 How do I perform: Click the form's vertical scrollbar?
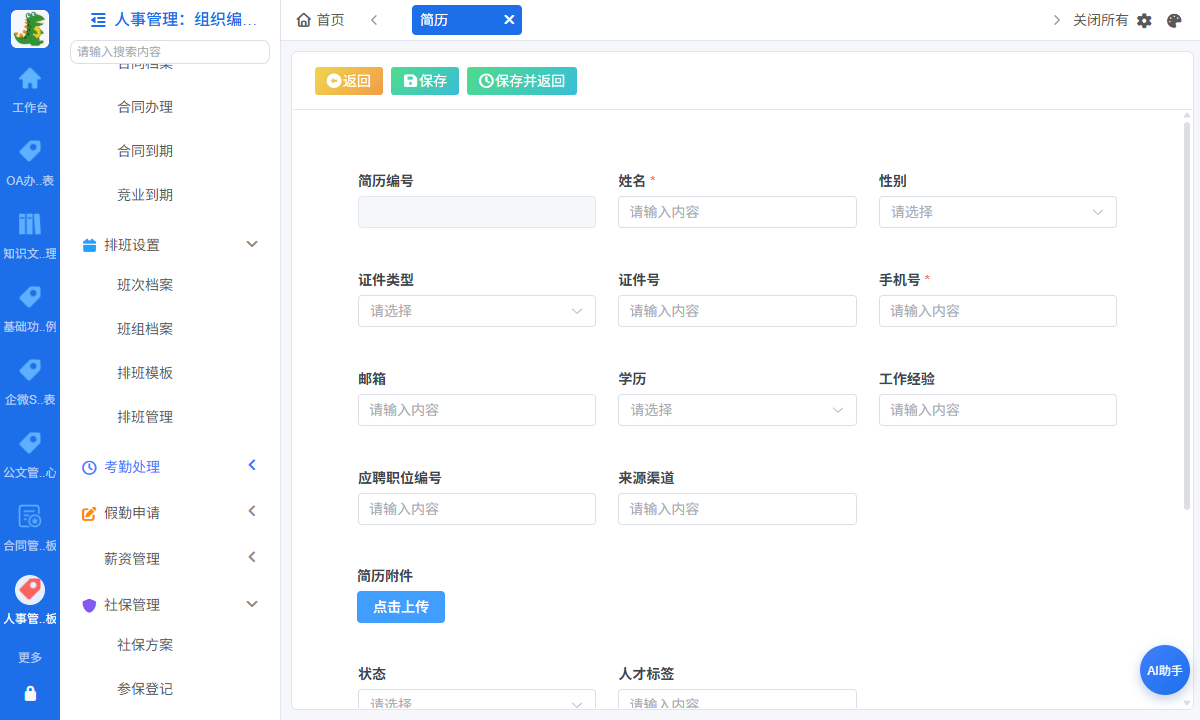point(1187,315)
